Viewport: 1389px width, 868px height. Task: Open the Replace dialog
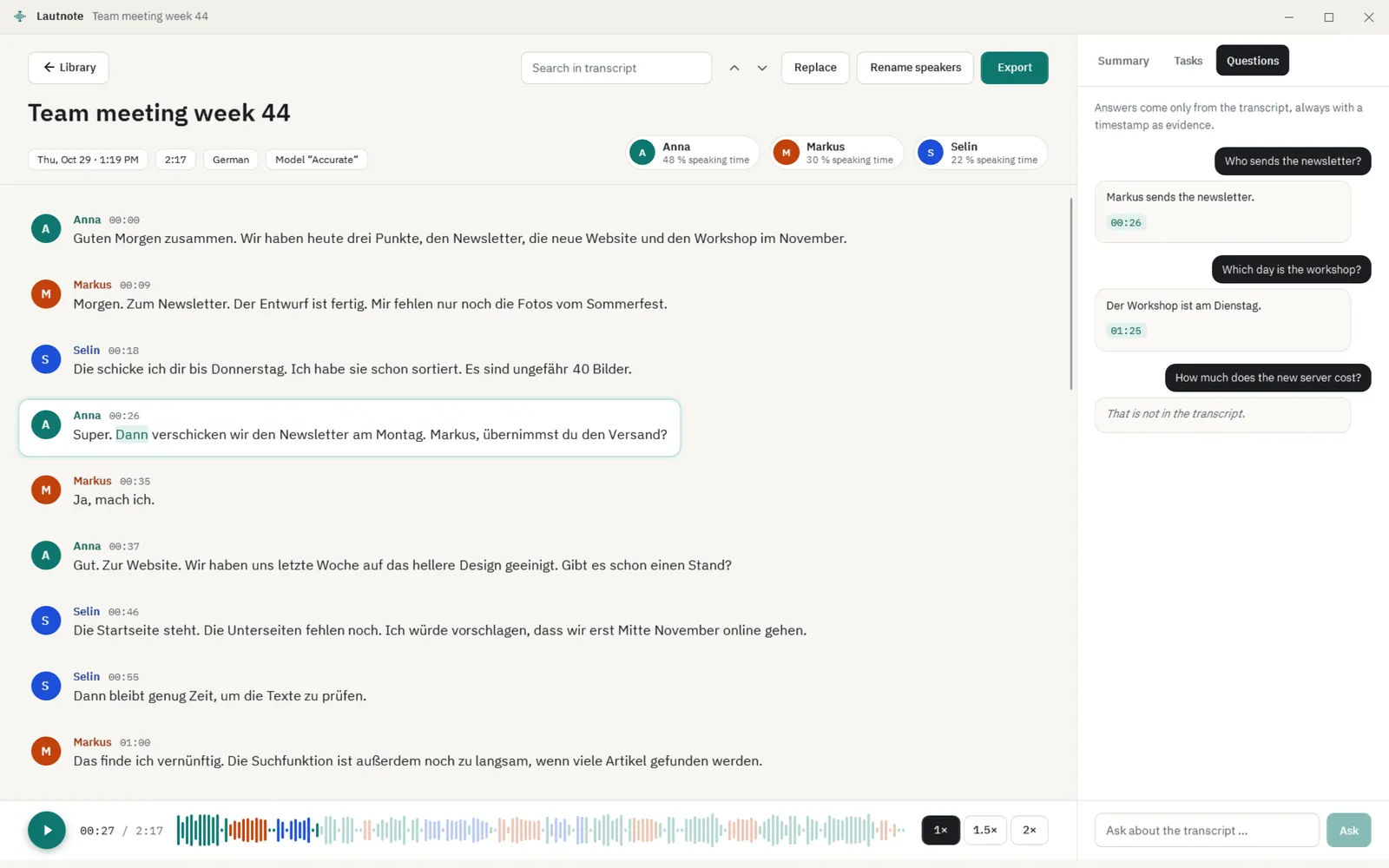point(815,68)
